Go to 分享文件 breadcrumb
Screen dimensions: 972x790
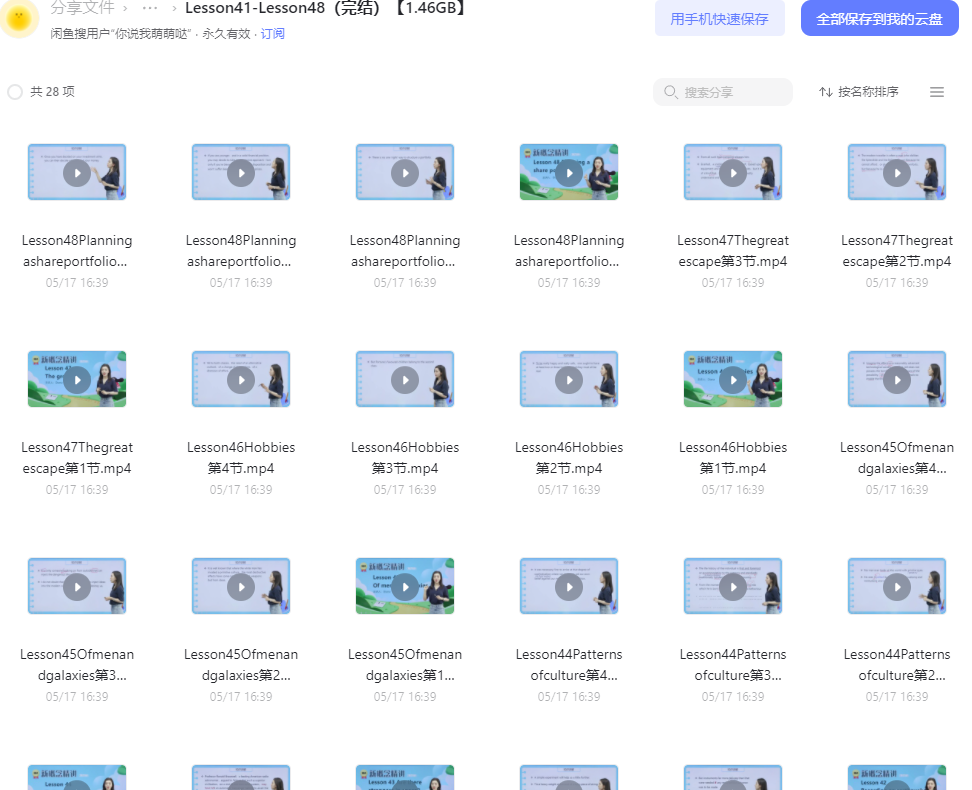click(82, 7)
